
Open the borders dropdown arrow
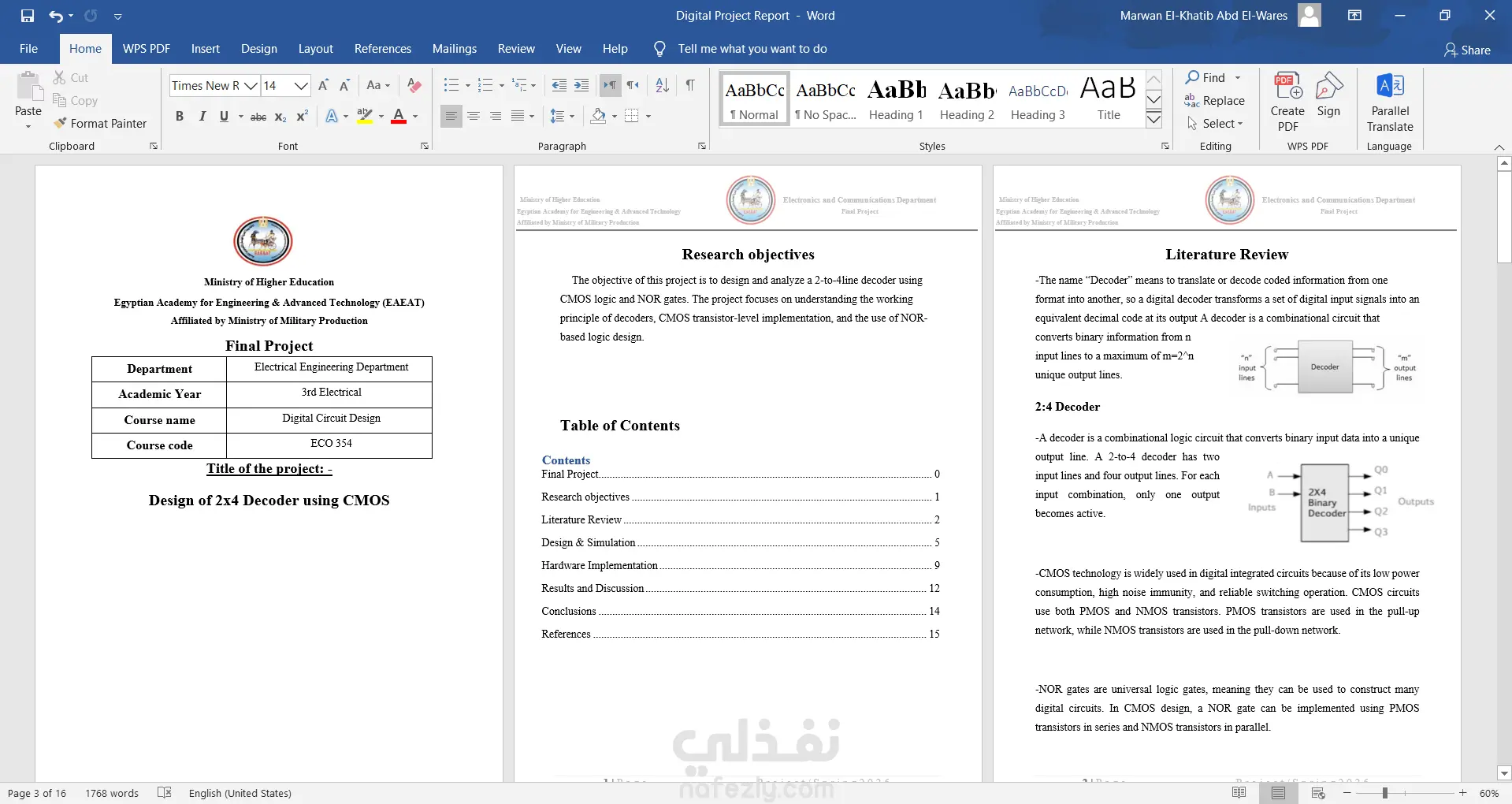coord(648,116)
